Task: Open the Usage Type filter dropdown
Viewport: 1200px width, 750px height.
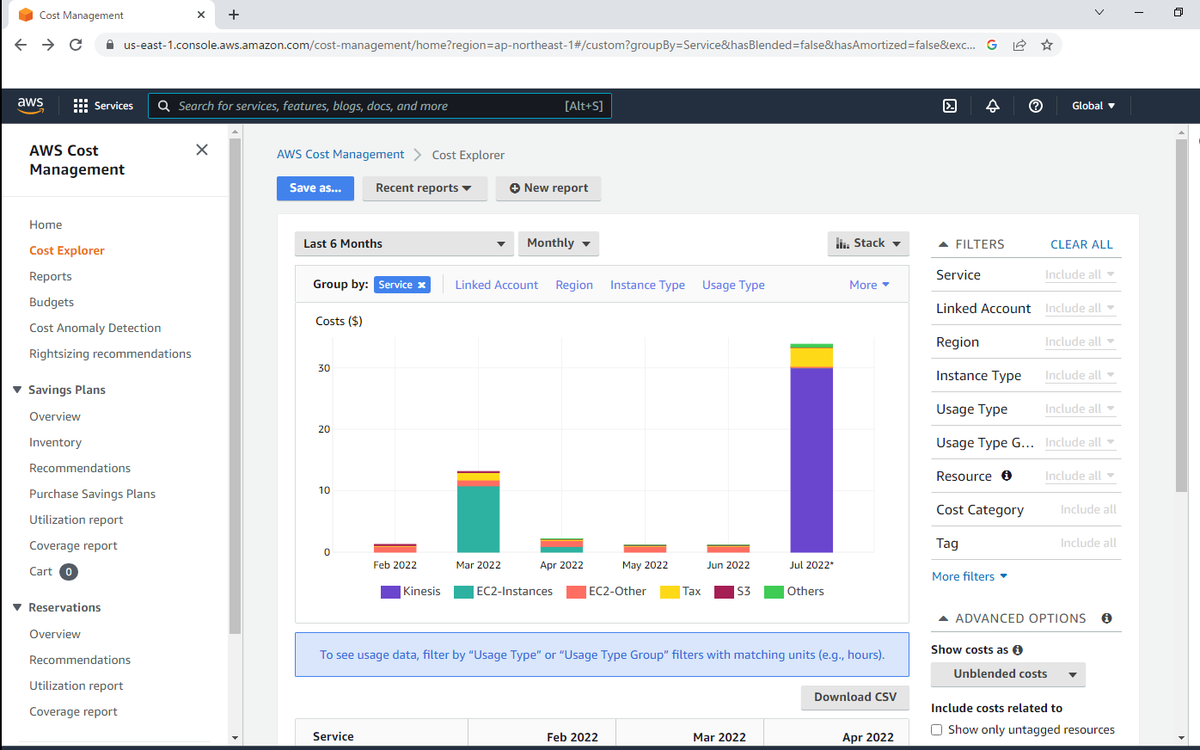Action: point(1080,409)
